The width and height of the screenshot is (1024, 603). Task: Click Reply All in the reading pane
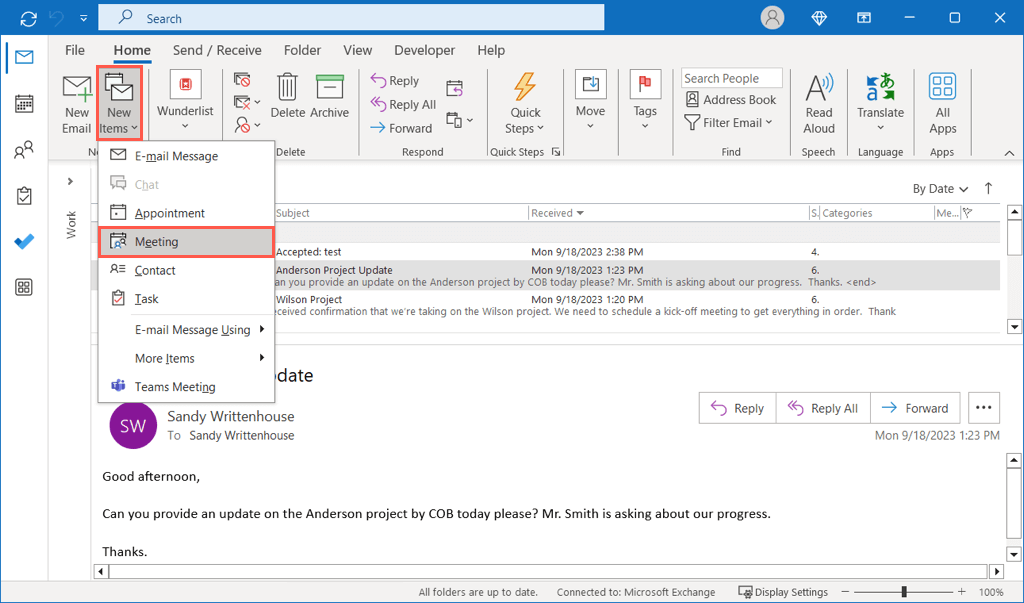pyautogui.click(x=823, y=408)
